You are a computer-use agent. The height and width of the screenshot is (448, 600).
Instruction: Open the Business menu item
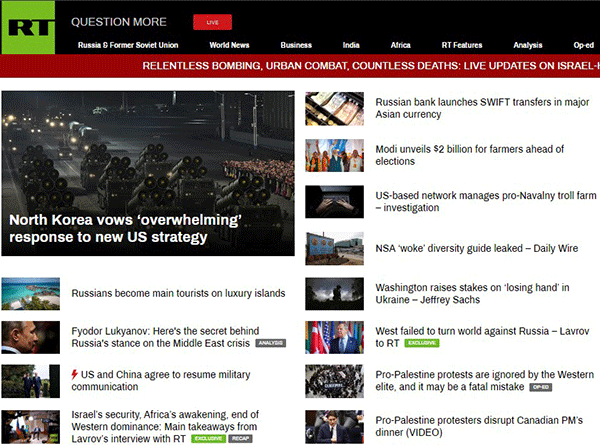tap(296, 45)
